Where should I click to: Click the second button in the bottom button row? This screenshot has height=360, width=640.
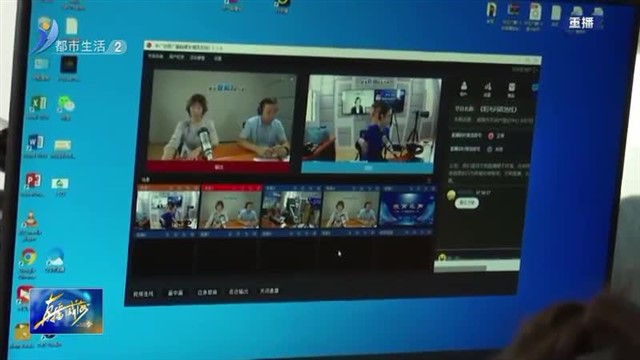pos(176,293)
